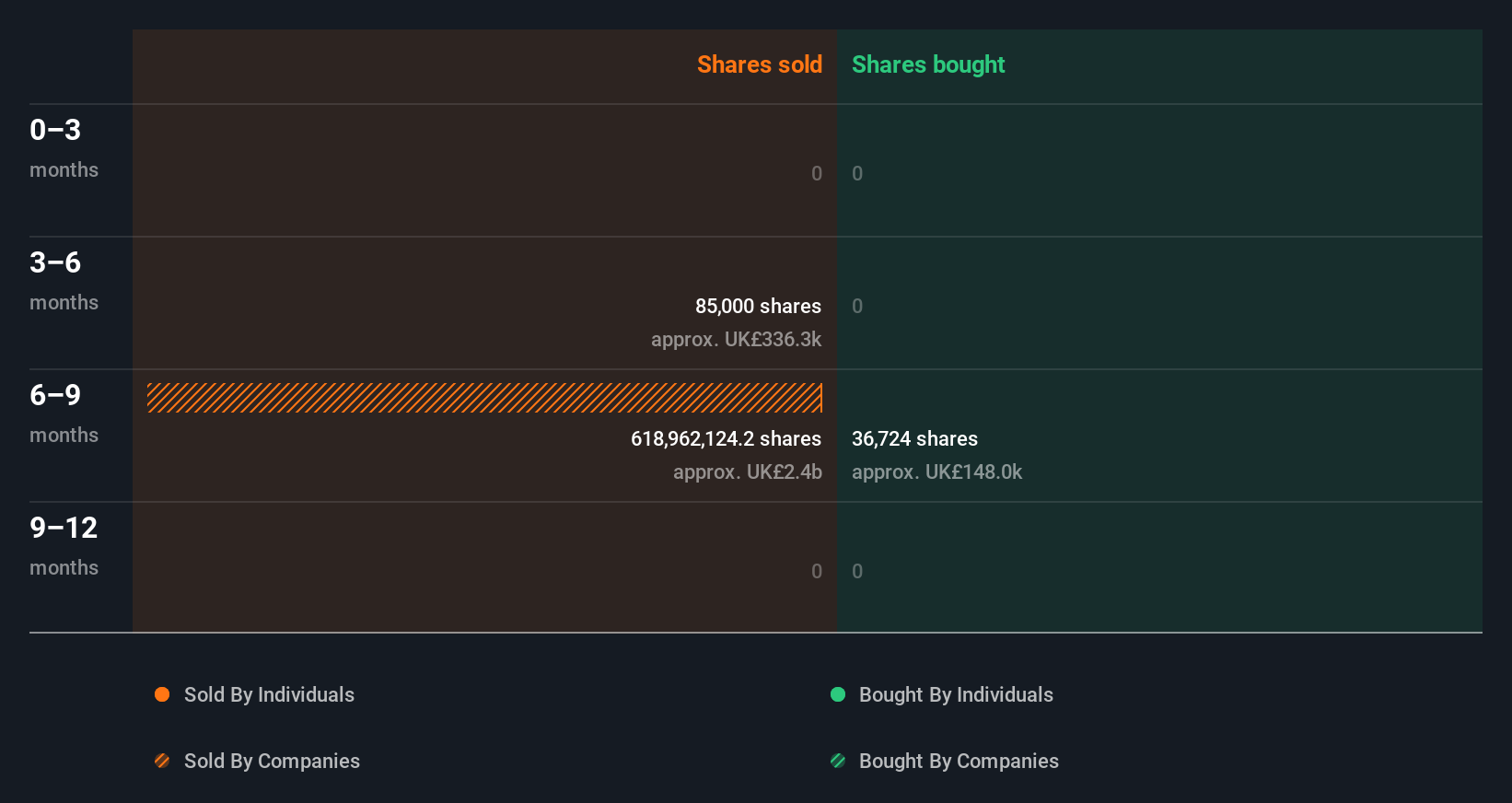Click the sold 0 in 9–12 months row
The height and width of the screenshot is (803, 1512).
817,571
